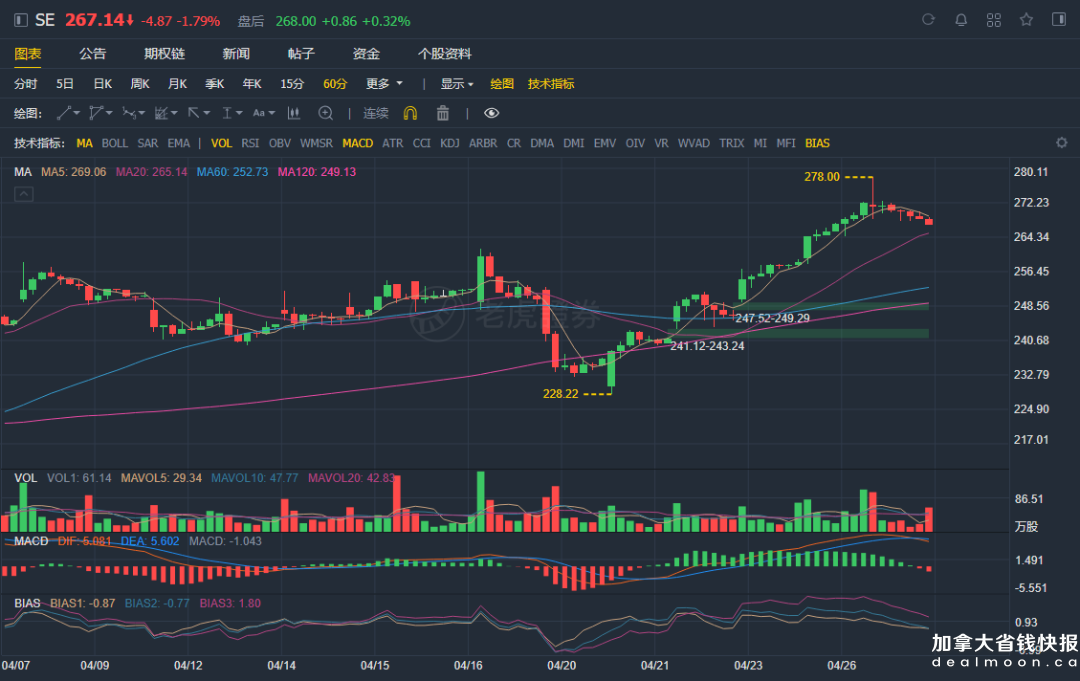This screenshot has height=681, width=1080.
Task: Click the refresh icon in top bar
Action: pyautogui.click(x=928, y=20)
